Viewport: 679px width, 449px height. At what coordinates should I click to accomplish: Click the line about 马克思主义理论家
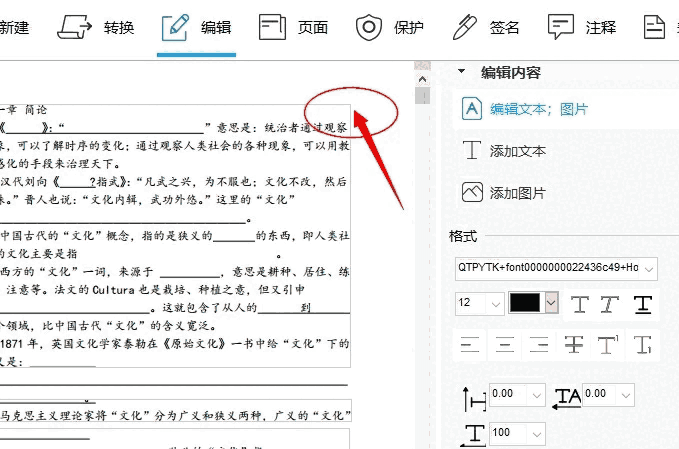coord(175,416)
